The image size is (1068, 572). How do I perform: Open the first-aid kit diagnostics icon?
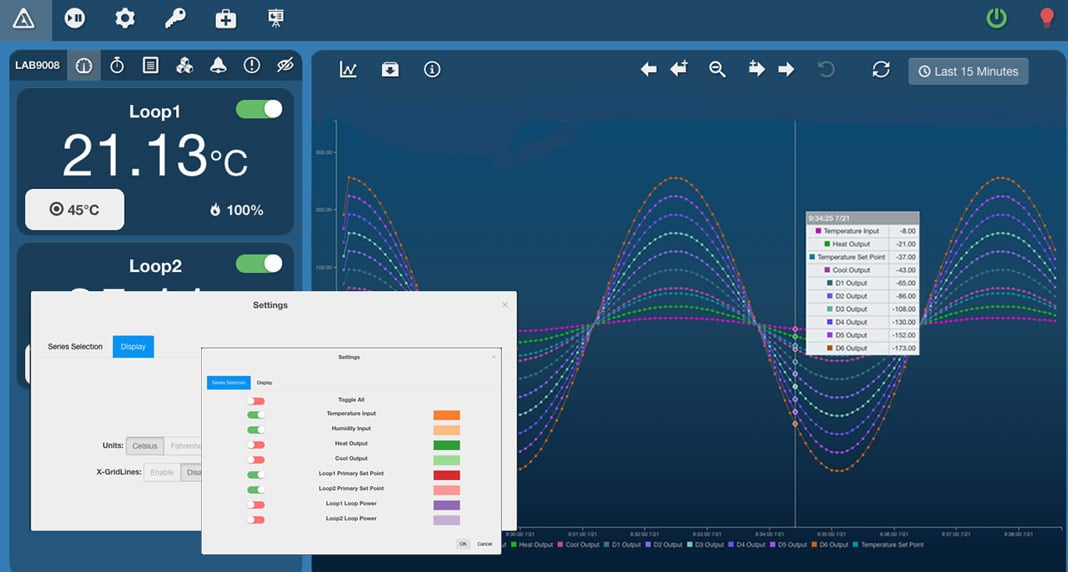tap(226, 18)
